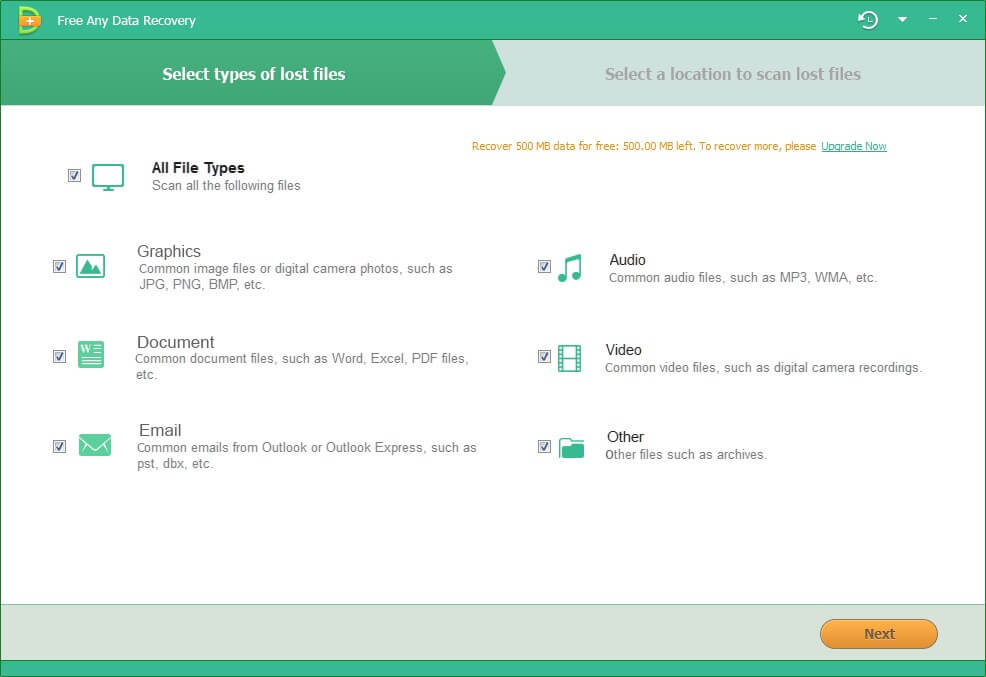The image size is (986, 677).
Task: Minimize the Free Any Data Recovery window
Action: click(933, 19)
